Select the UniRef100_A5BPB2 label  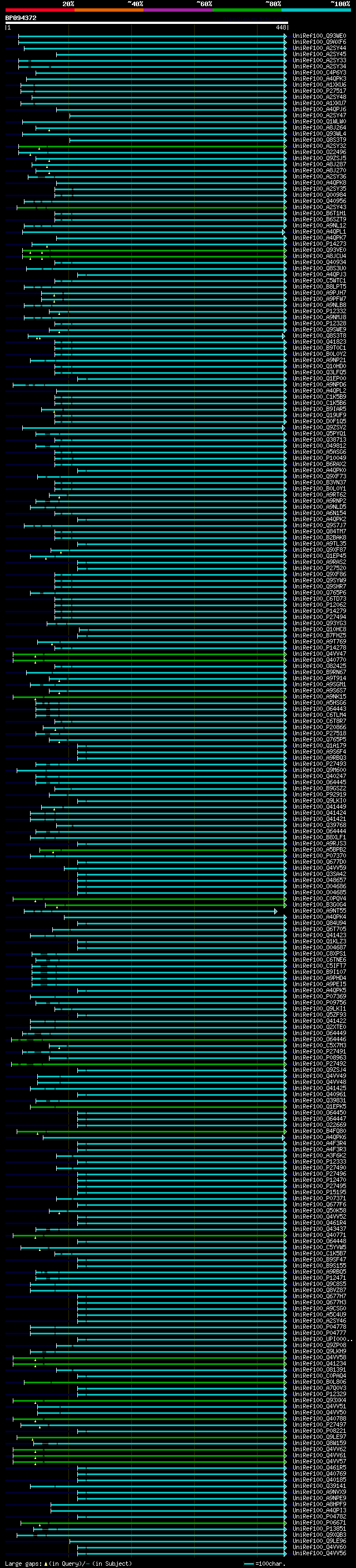click(319, 849)
